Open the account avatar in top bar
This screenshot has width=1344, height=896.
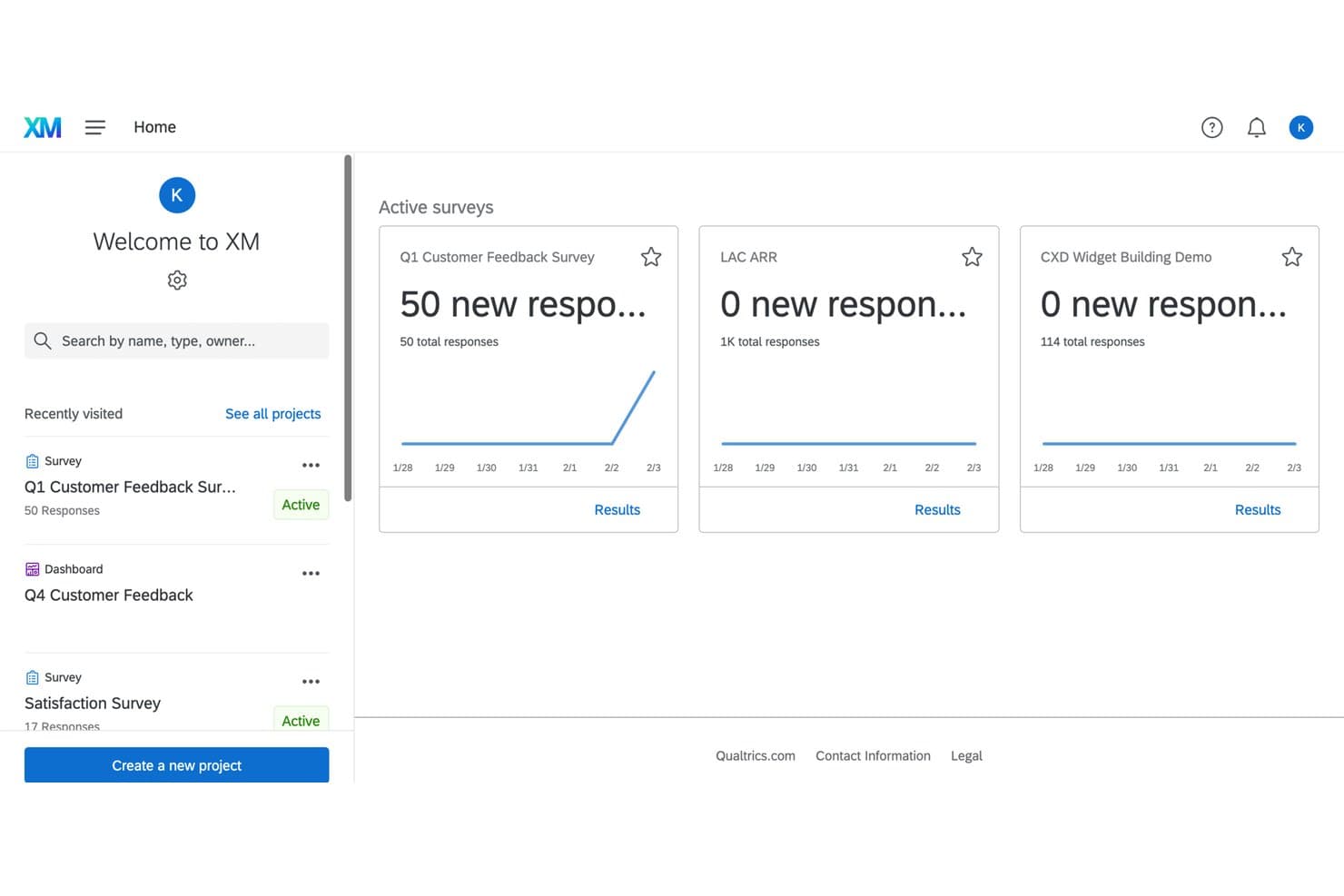tap(1300, 127)
